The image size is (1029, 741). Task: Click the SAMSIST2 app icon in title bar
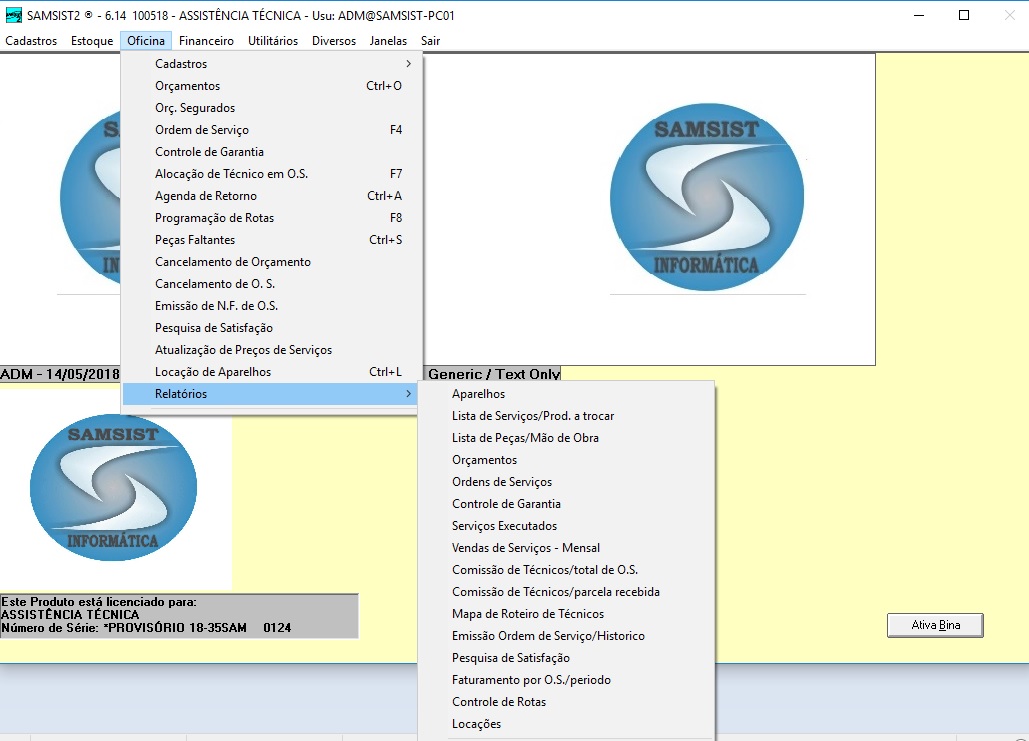[13, 15]
